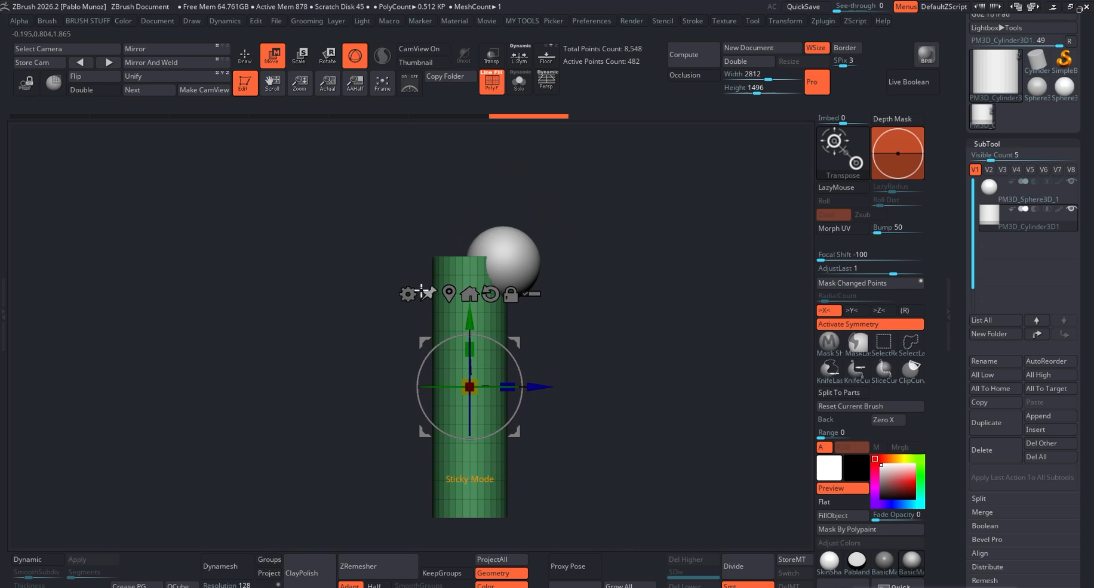Set canvas to AAHalf size

354,83
